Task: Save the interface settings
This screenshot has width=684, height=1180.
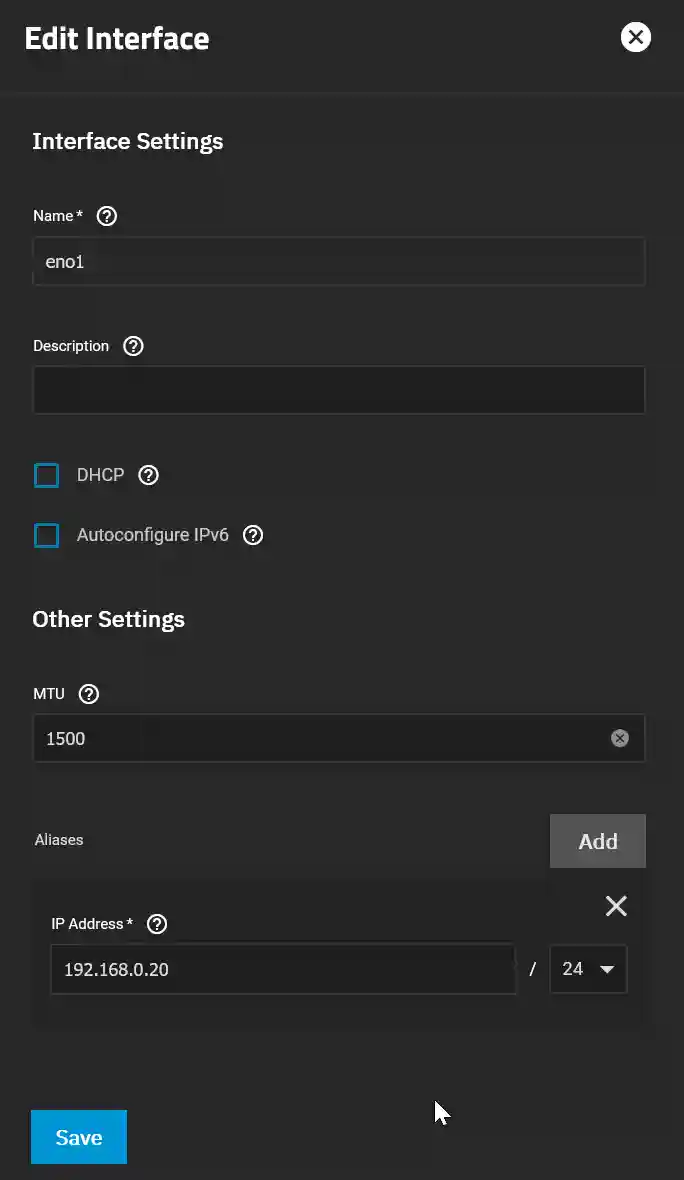Action: [x=79, y=1136]
